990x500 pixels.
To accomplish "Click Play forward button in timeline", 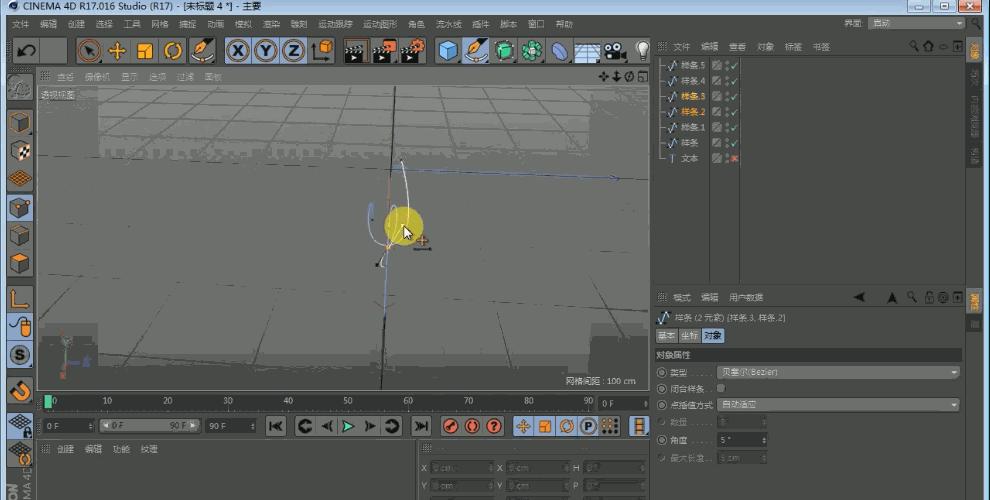I will [348, 426].
